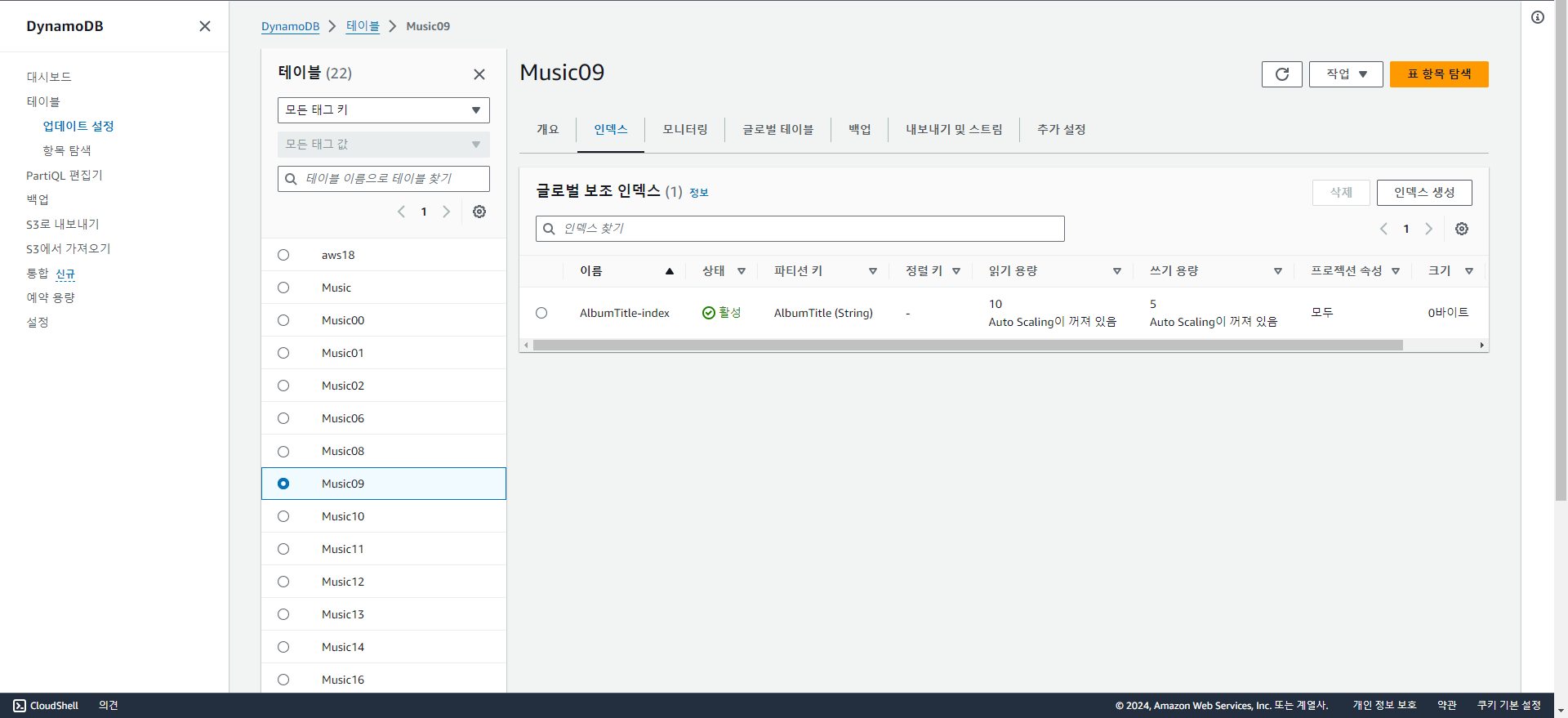
Task: Click the 표 항목 탐색 button
Action: [1439, 74]
